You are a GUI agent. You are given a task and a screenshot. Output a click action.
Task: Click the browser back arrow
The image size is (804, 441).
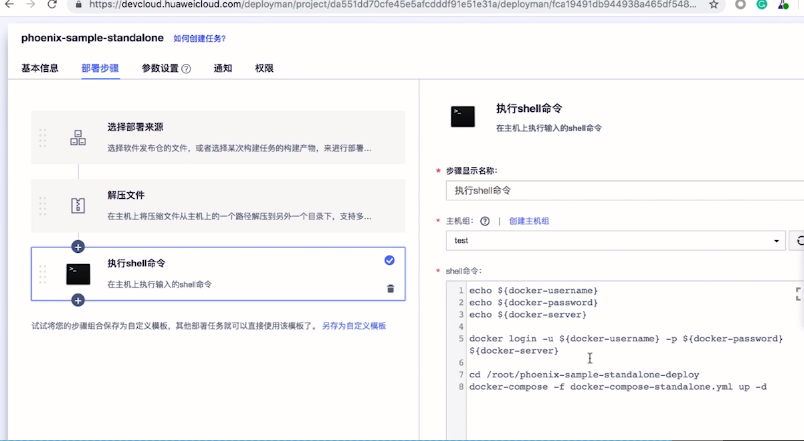9,4
